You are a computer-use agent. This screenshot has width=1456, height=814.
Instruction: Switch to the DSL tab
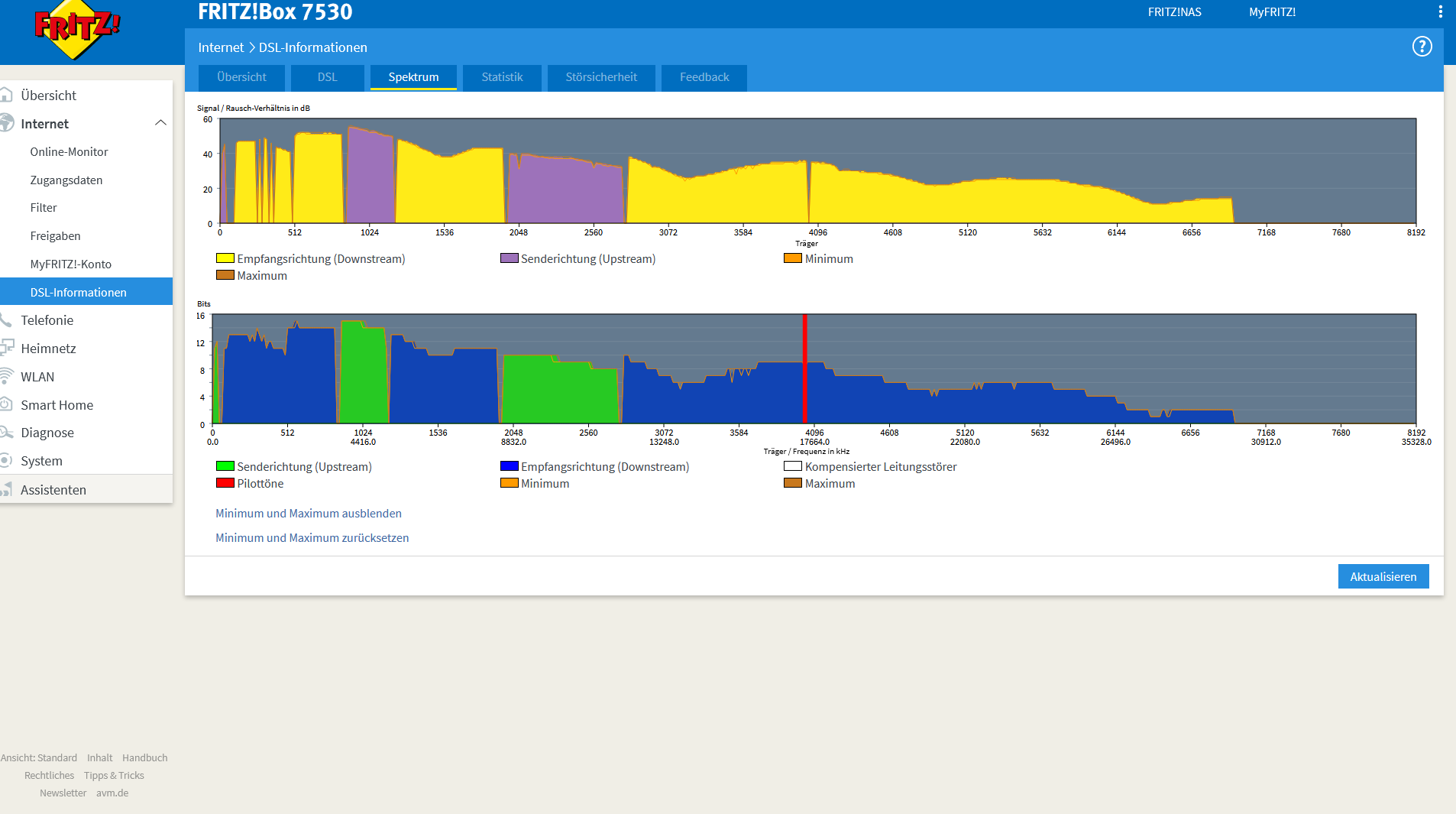327,77
